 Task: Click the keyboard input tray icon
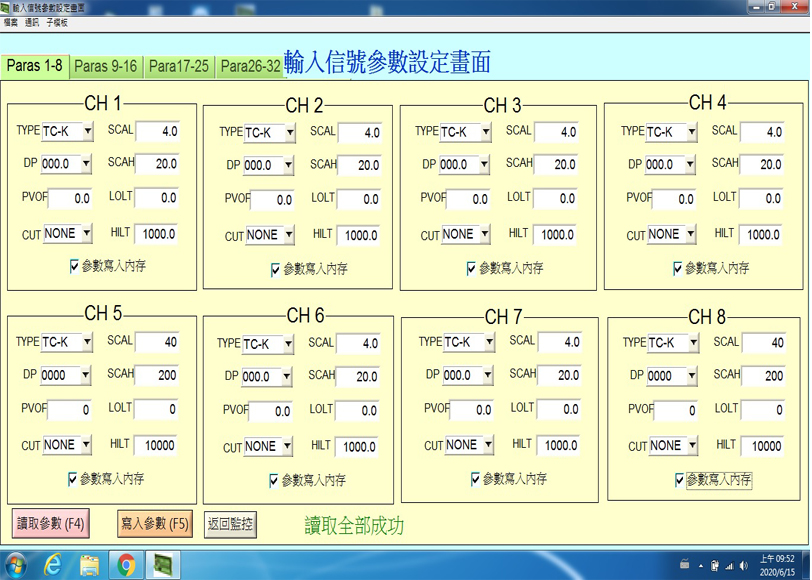[x=684, y=564]
